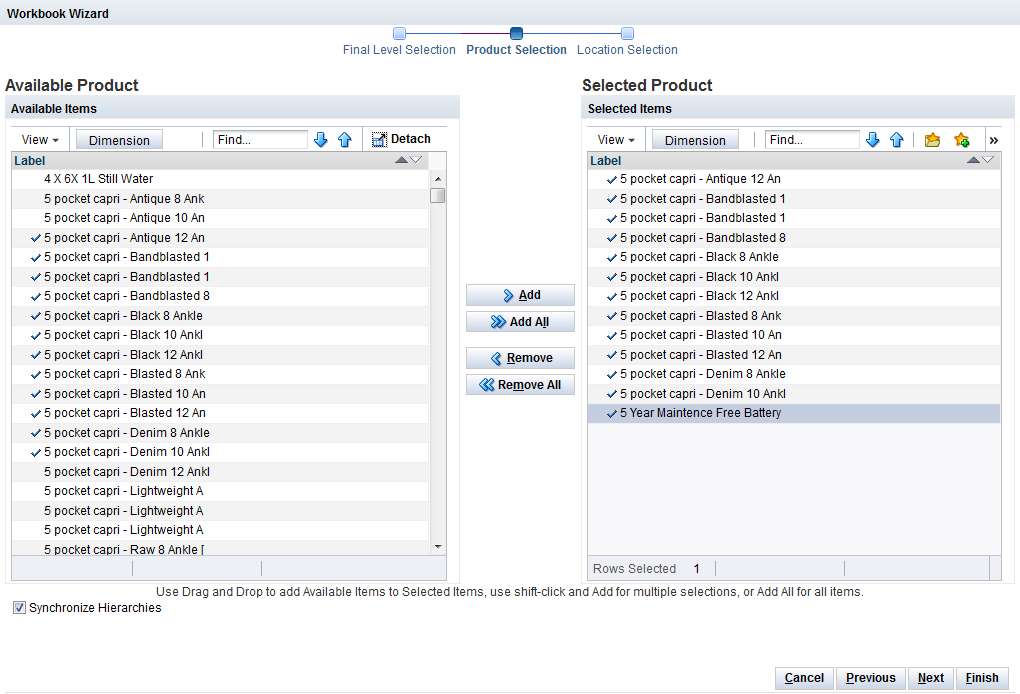Screen dimensions: 1020x694
Task: Click the star with plus icon in Selected Items
Action: 961,139
